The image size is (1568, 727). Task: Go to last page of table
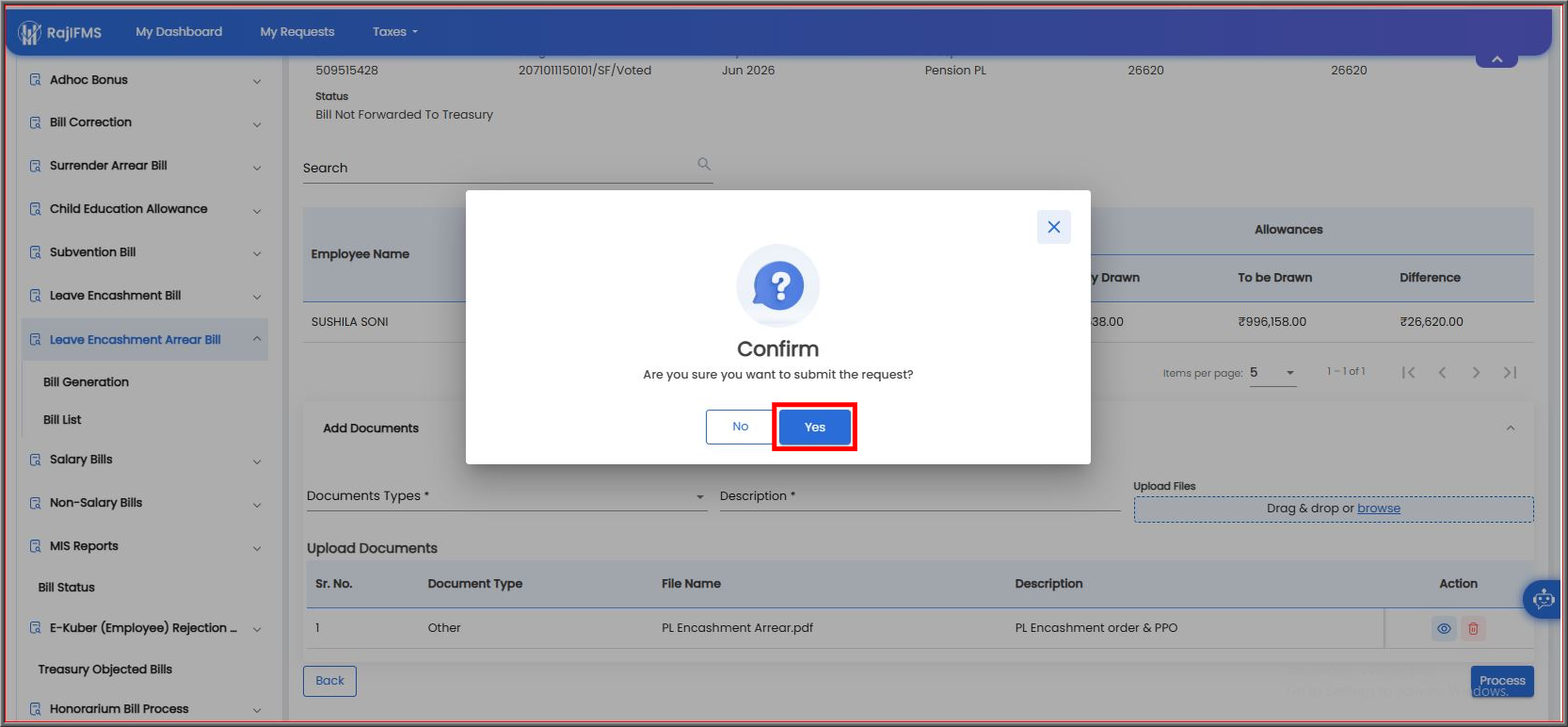point(1510,373)
